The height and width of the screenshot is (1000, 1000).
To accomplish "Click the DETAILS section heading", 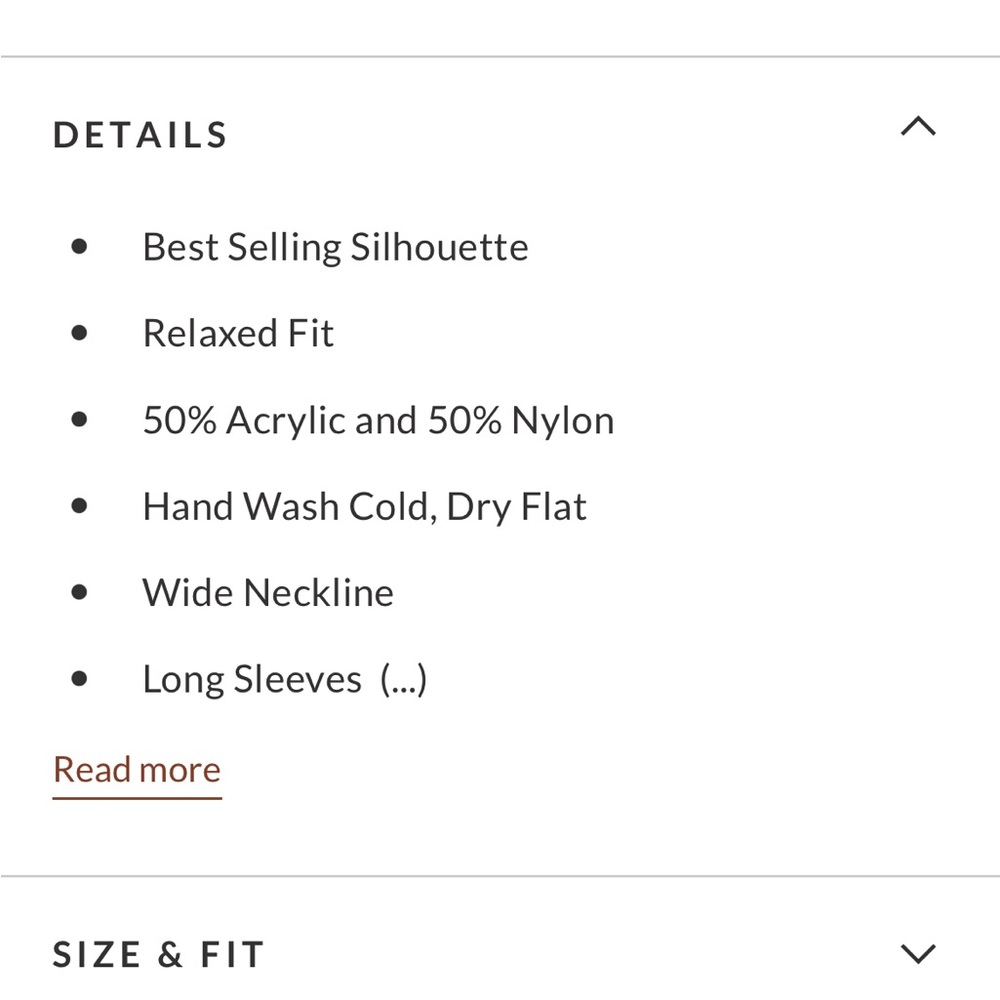I will pyautogui.click(x=141, y=136).
